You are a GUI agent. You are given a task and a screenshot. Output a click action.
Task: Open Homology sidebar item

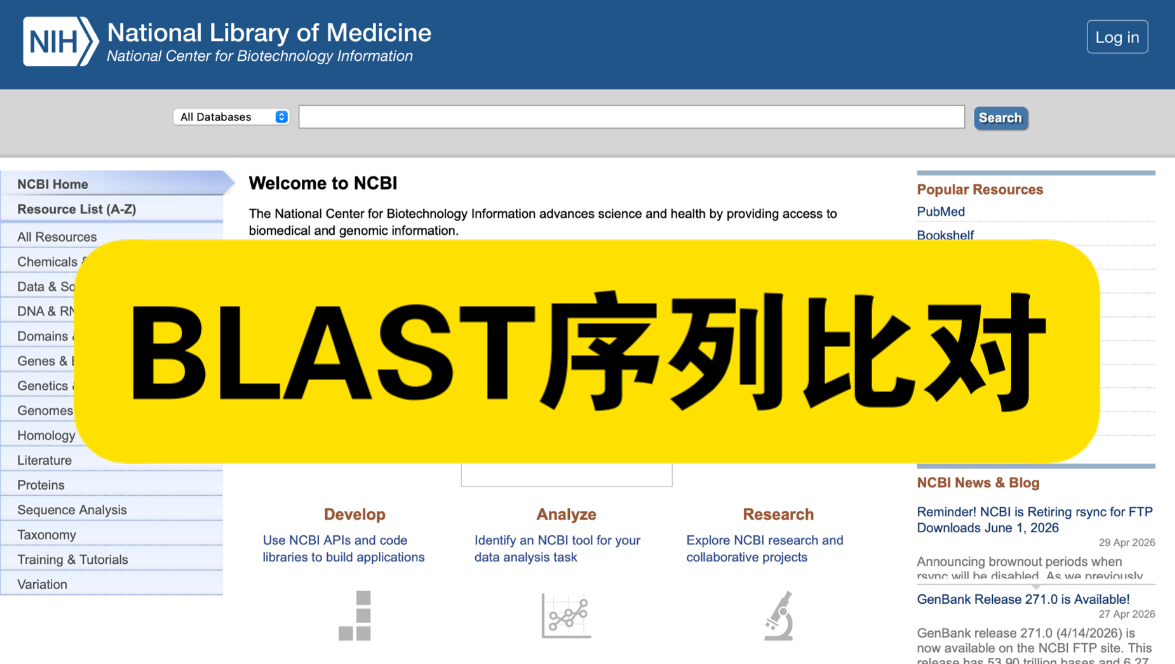click(46, 435)
